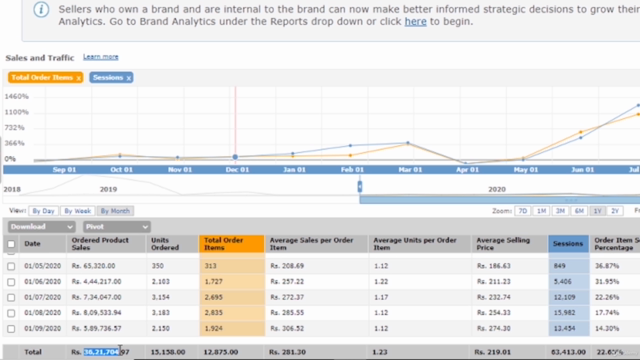Viewport: 640px width, 360px height.
Task: Click the Total Order Items column header
Action: tap(232, 244)
